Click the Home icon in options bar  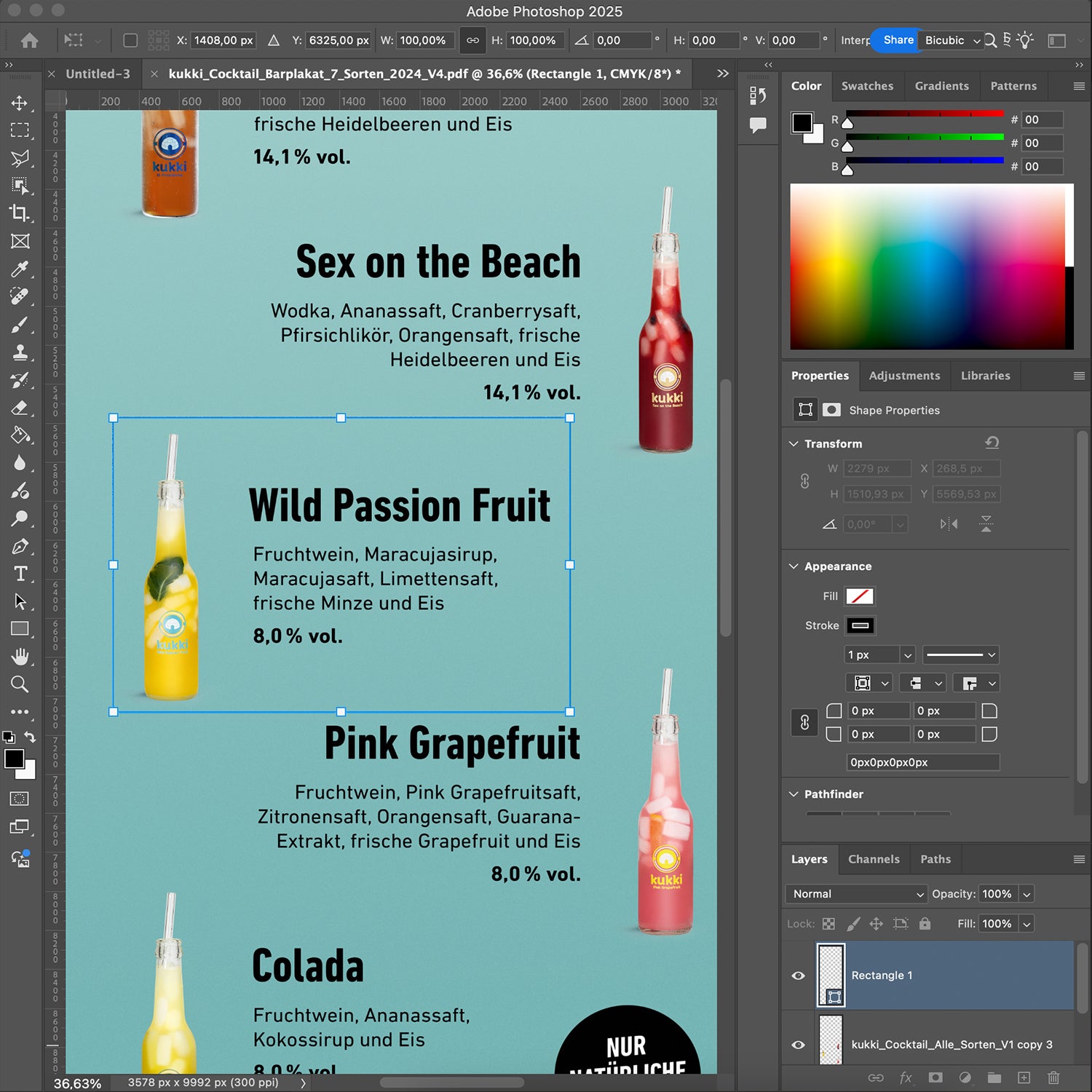[29, 41]
